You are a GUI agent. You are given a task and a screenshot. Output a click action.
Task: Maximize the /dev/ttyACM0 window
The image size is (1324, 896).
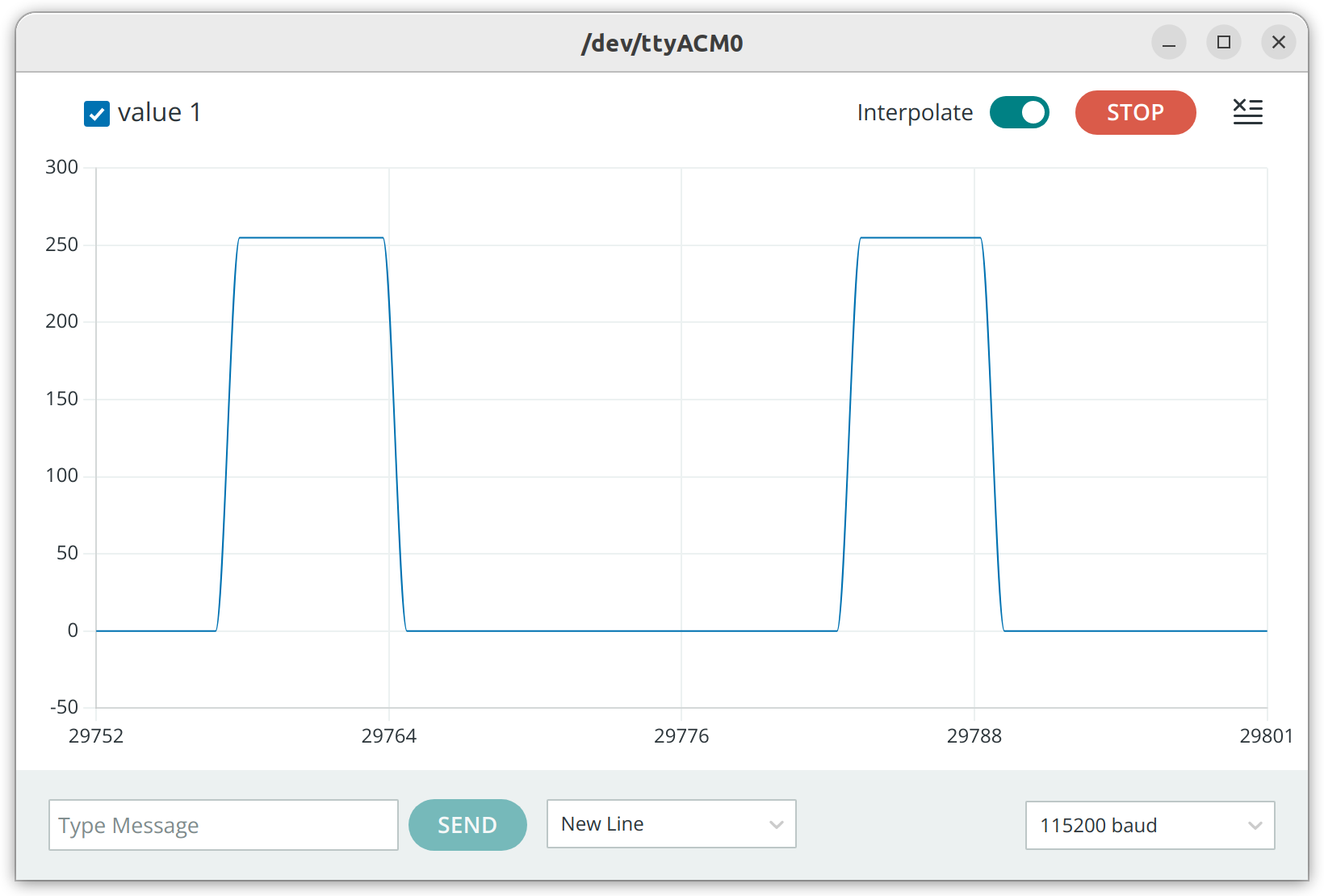click(1224, 42)
